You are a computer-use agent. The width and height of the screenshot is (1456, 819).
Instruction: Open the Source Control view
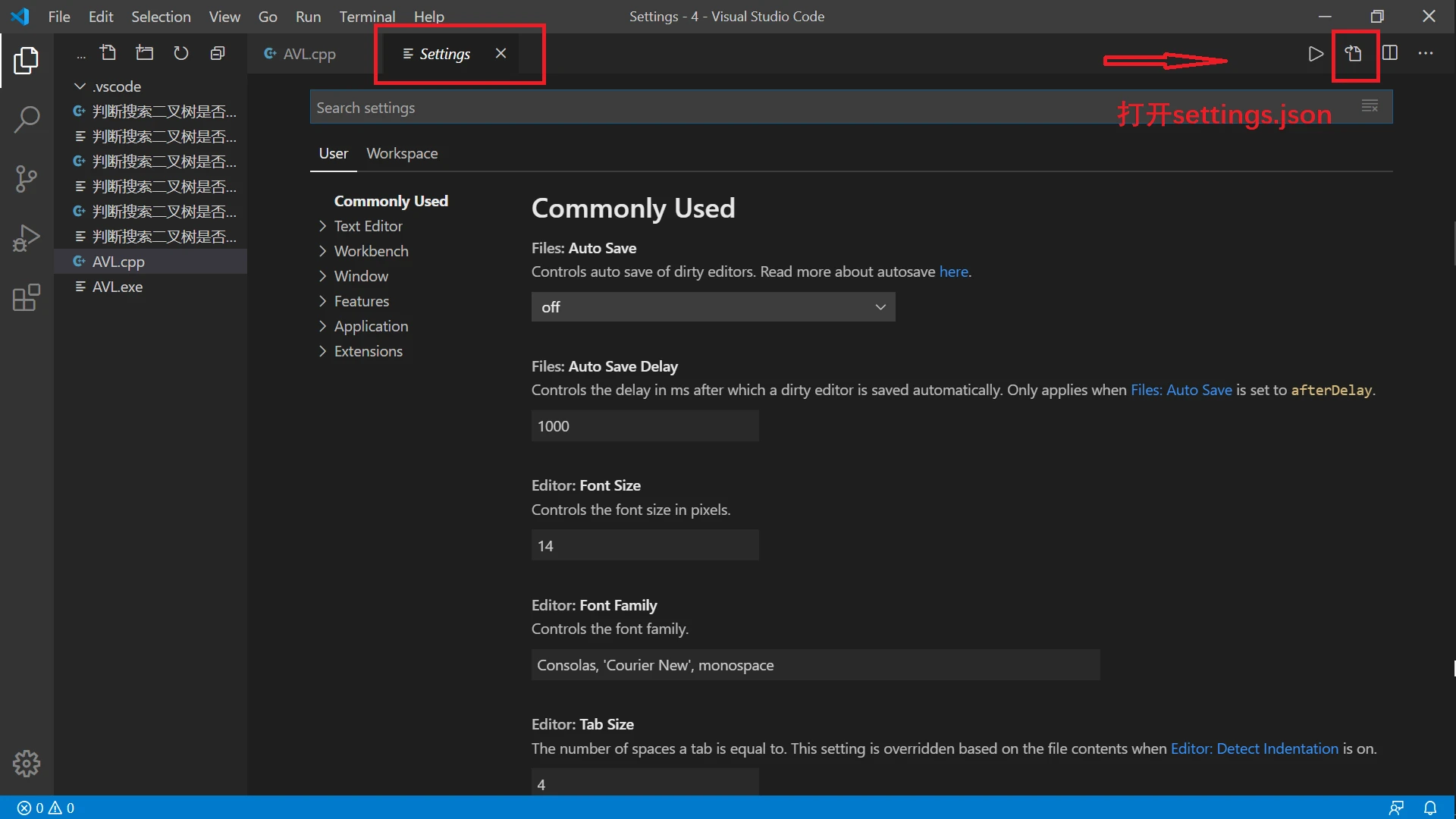tap(27, 179)
